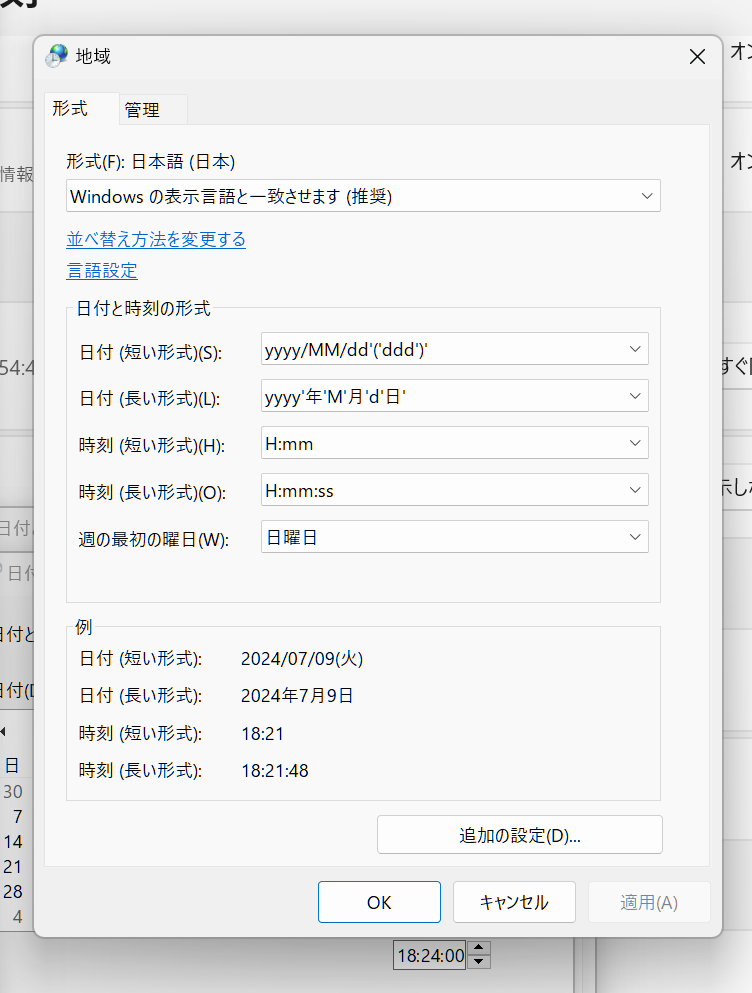
Task: Open the 時刻 (短い形式) combo box
Action: (454, 443)
